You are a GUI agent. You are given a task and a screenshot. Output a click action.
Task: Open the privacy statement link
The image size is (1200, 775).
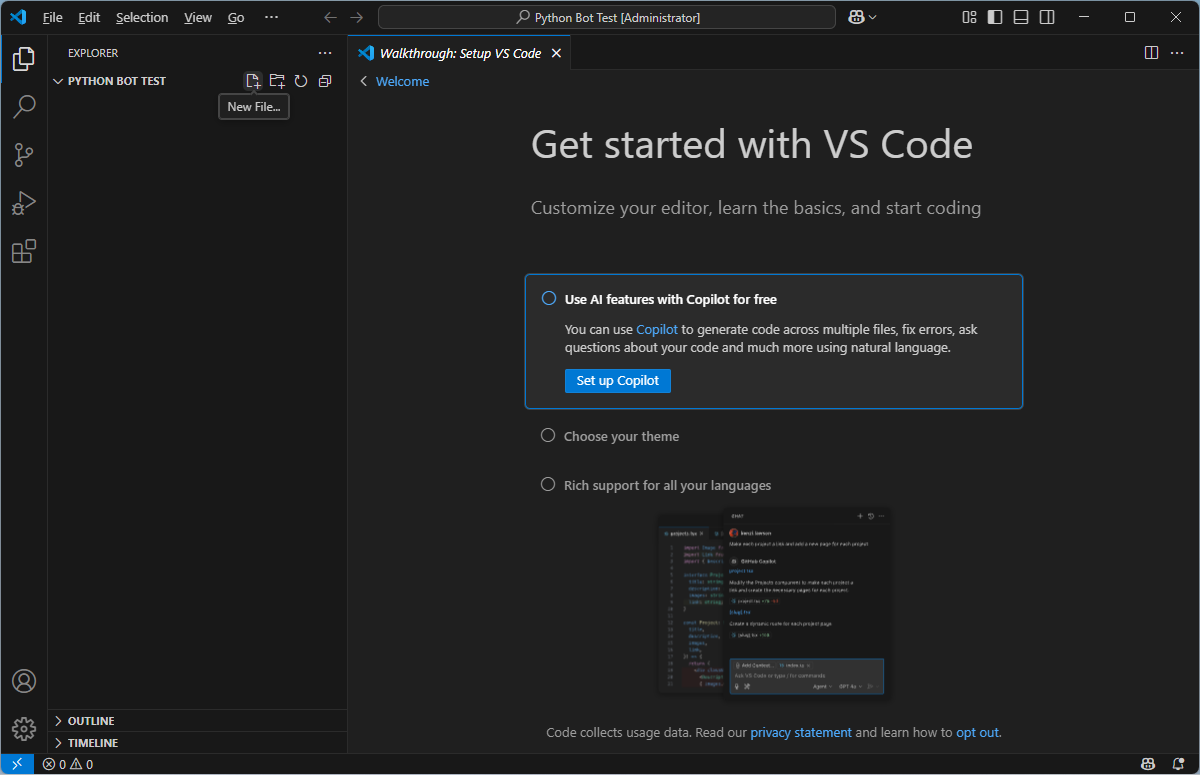801,732
